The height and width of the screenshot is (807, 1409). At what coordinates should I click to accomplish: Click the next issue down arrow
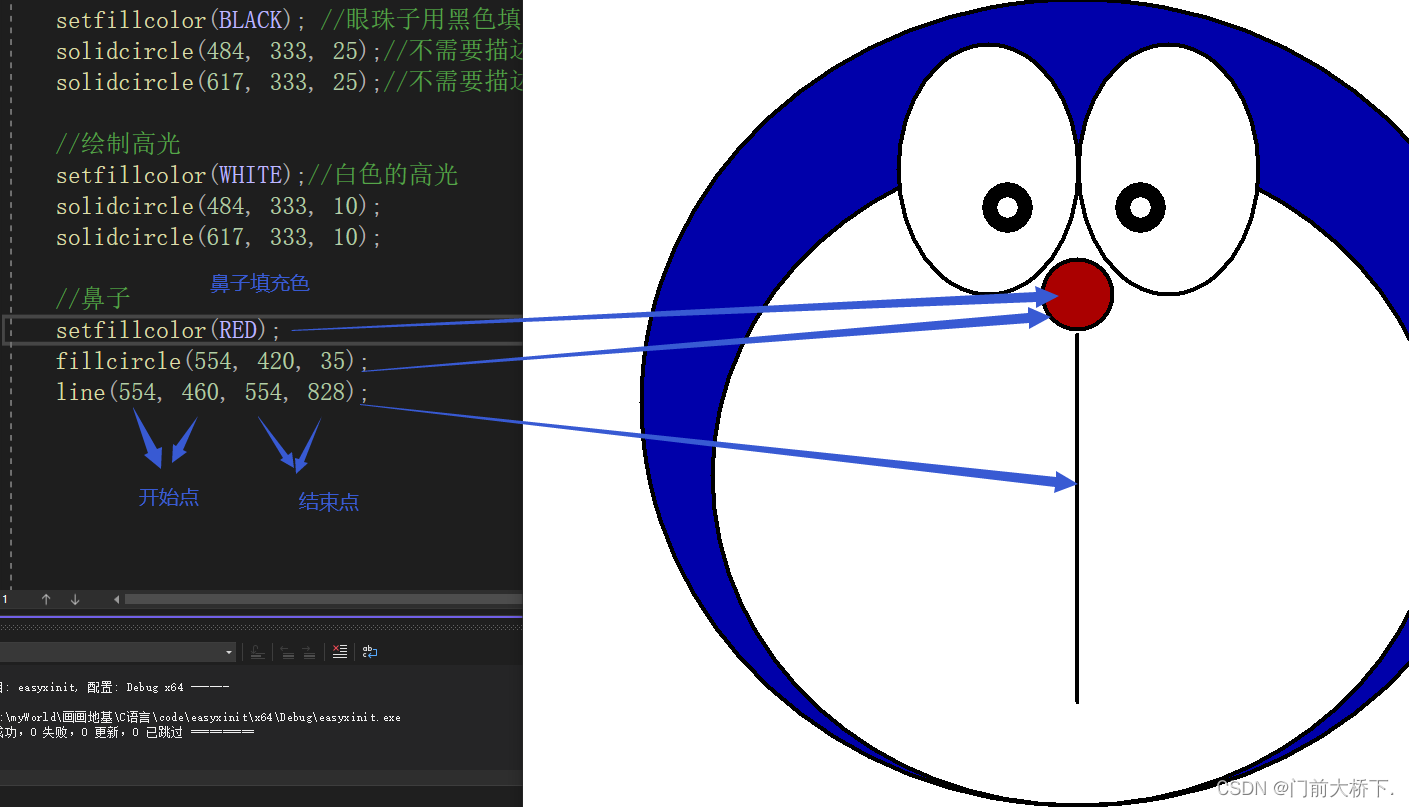[75, 599]
